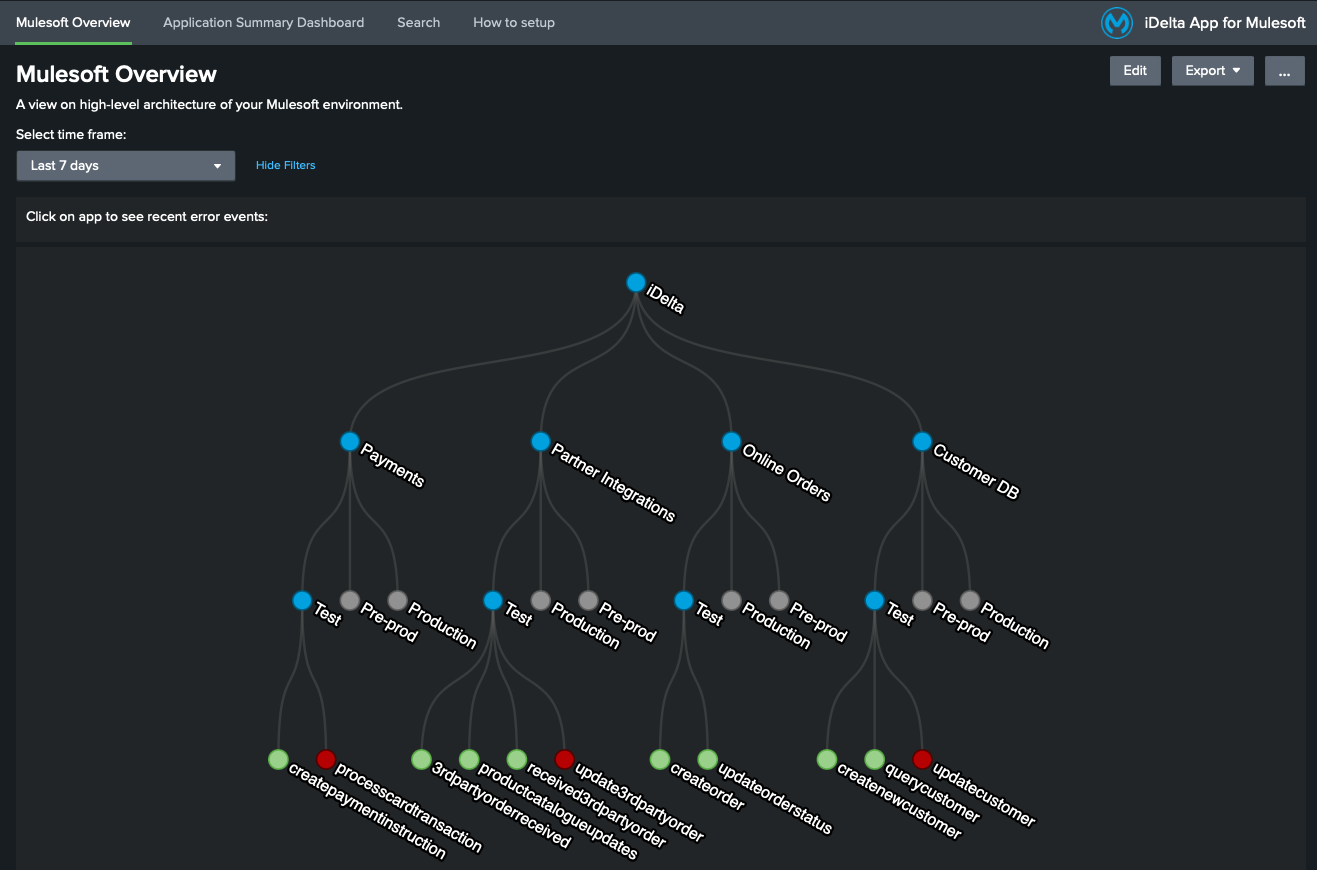Switch to Application Summary Dashboard tab

264,22
